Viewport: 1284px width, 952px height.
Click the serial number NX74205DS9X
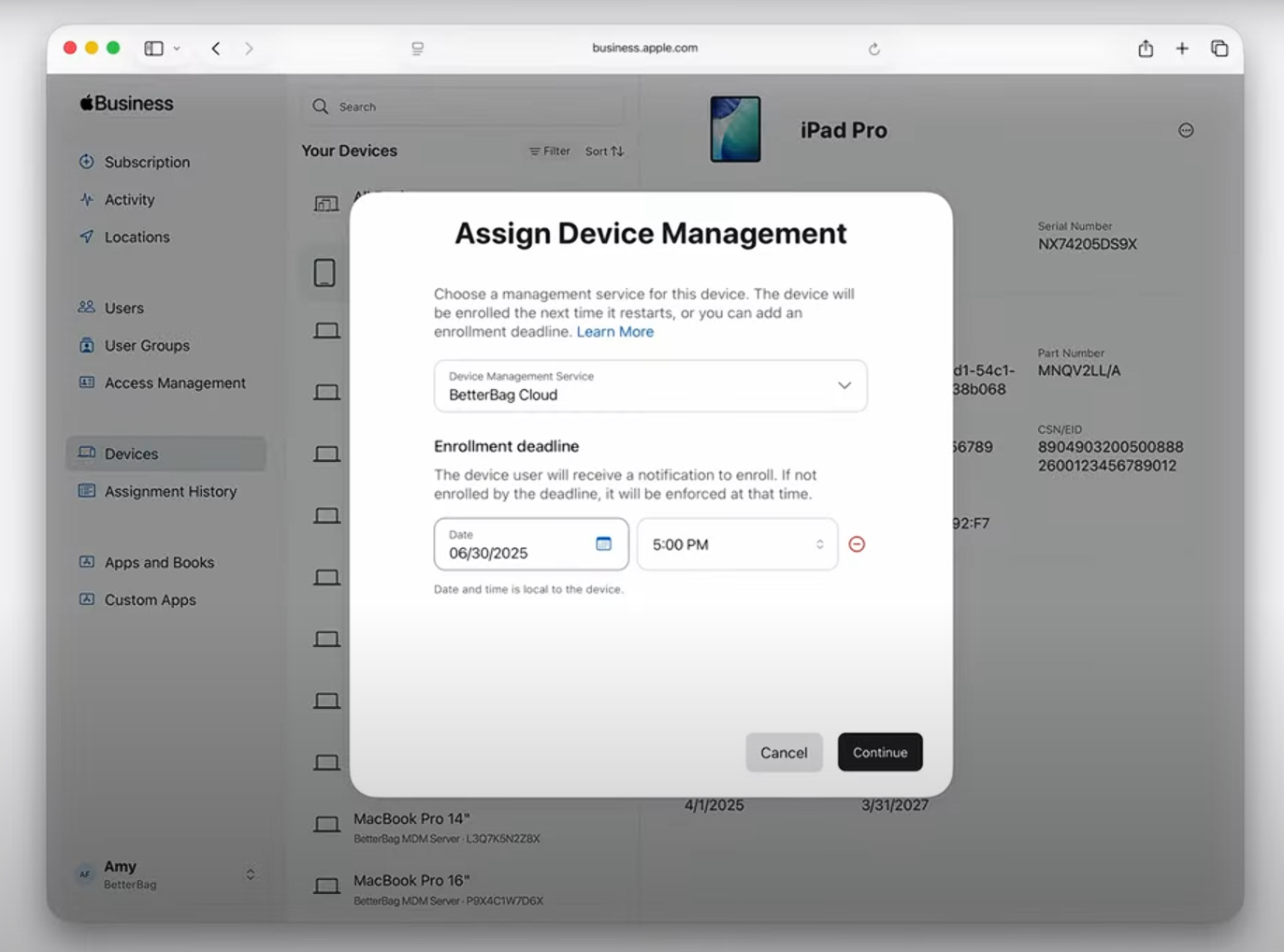[1088, 244]
